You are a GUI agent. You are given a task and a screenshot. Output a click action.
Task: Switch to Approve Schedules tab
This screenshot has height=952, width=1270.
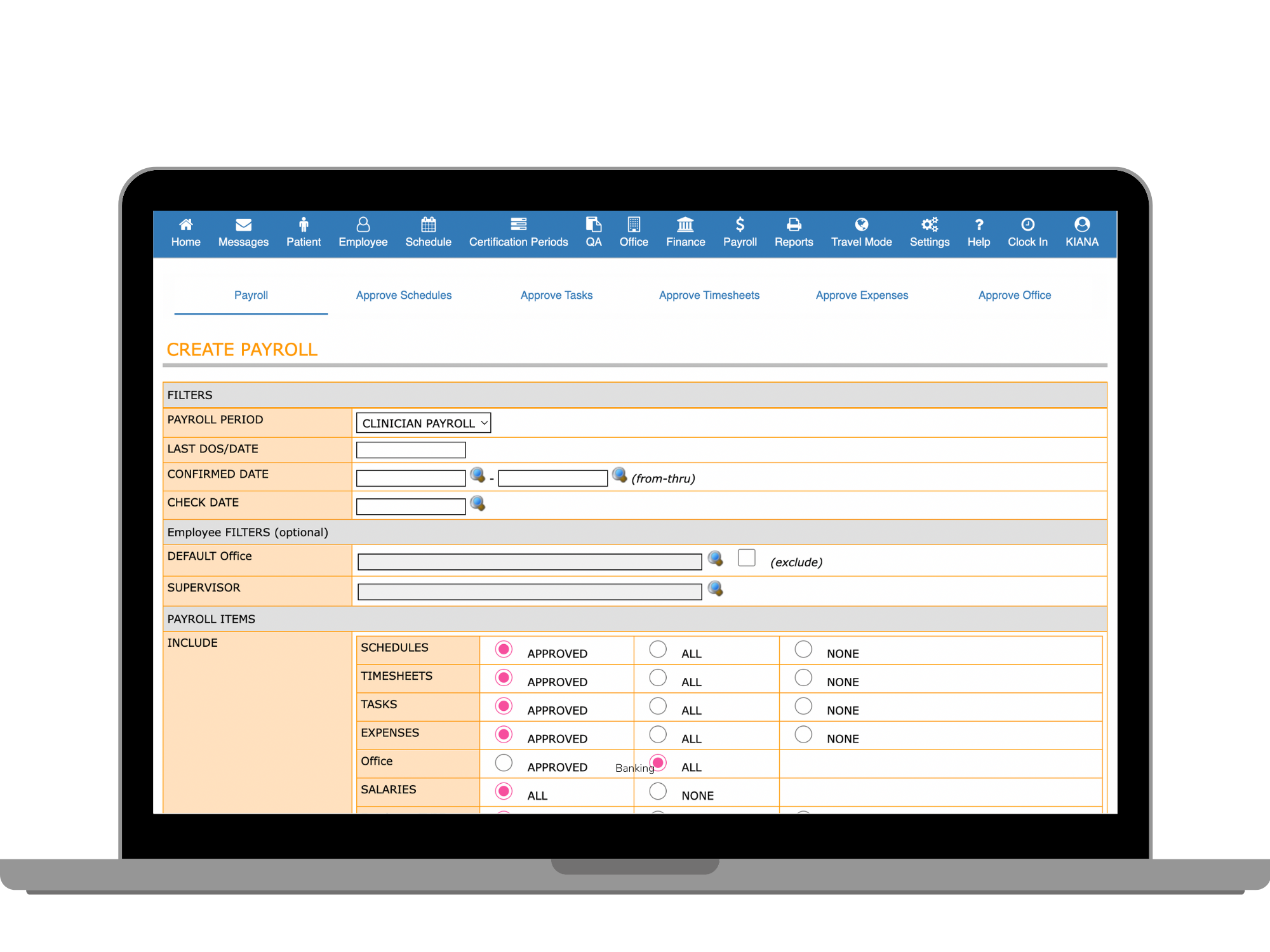tap(404, 295)
